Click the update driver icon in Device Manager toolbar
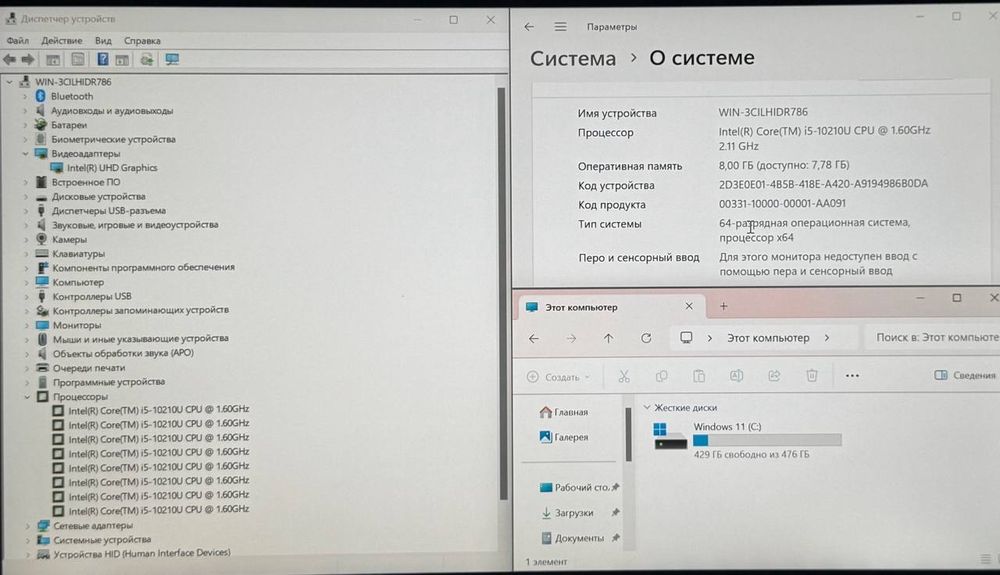The height and width of the screenshot is (575, 1000). click(x=147, y=59)
